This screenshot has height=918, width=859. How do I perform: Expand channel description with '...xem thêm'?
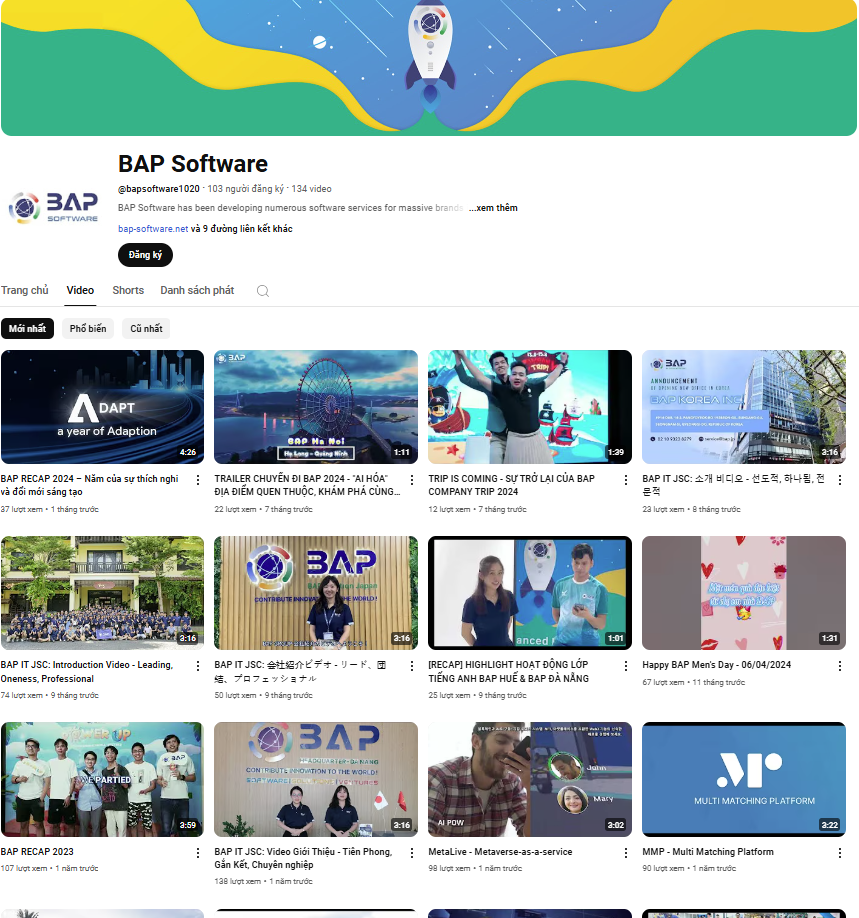[x=493, y=208]
